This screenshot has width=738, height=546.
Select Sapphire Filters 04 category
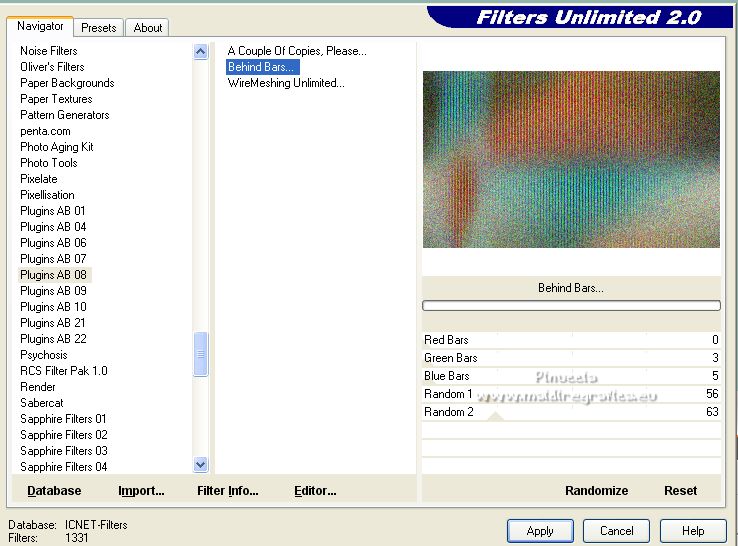[x=64, y=467]
